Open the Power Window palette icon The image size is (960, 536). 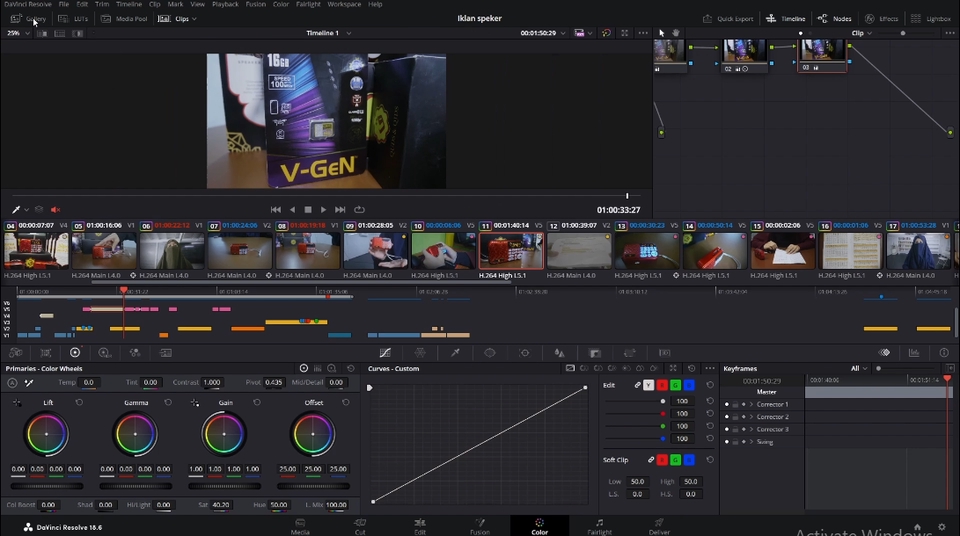pyautogui.click(x=490, y=353)
